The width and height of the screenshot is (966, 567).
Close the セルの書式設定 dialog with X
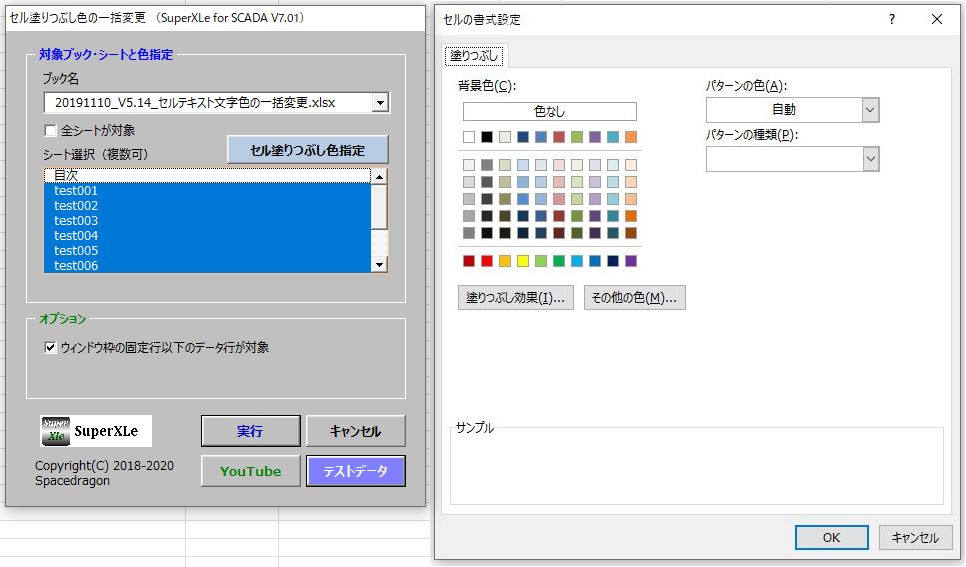937,19
